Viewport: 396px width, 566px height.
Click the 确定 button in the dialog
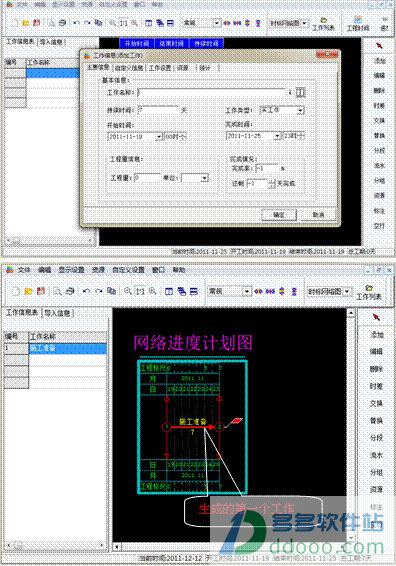coord(279,215)
